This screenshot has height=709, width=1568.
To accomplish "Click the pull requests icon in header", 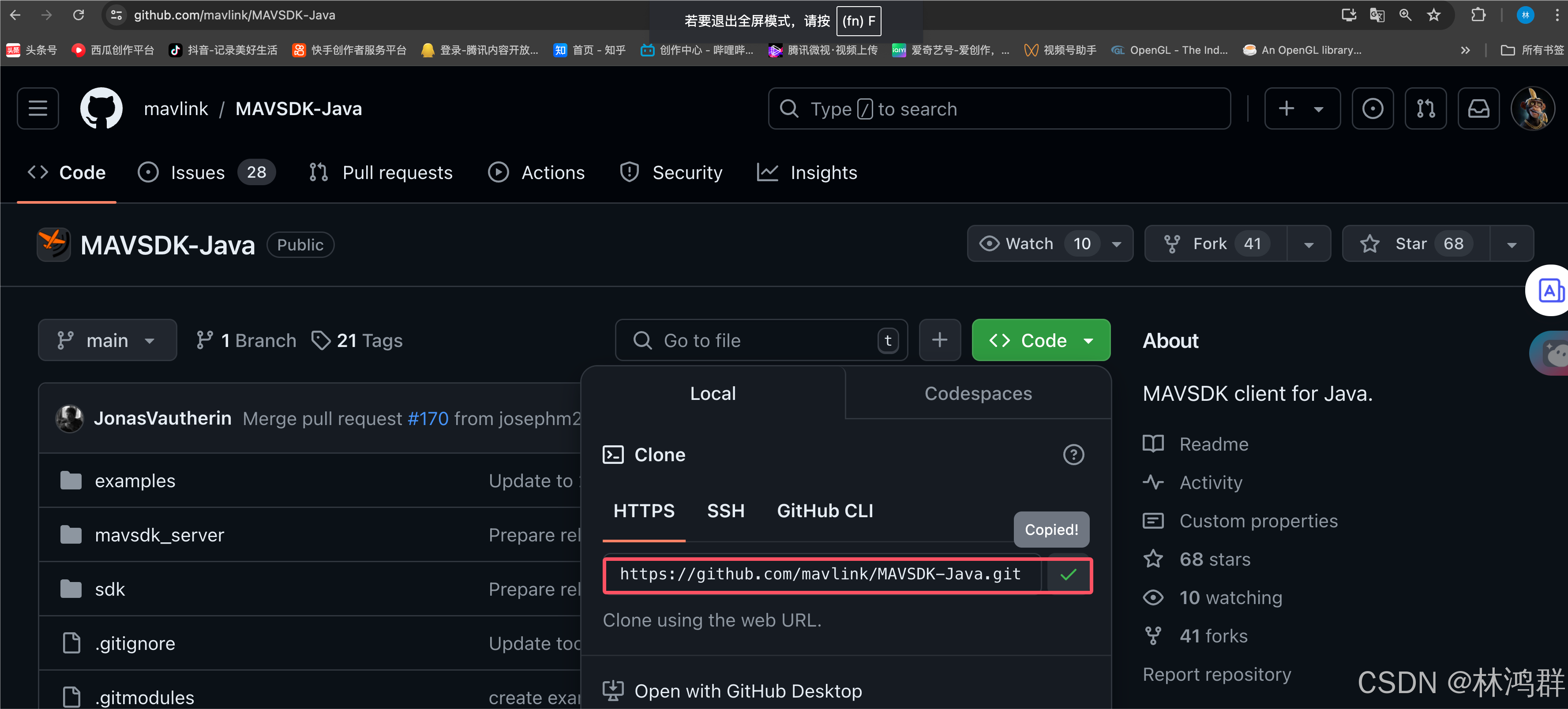I will 1425,108.
